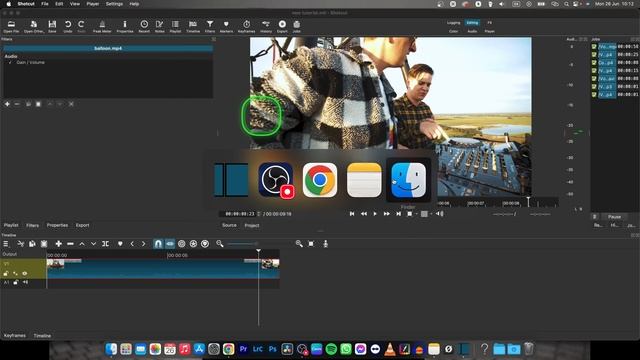640x360 pixels.
Task: Switch to the Properties tab
Action: [57, 225]
